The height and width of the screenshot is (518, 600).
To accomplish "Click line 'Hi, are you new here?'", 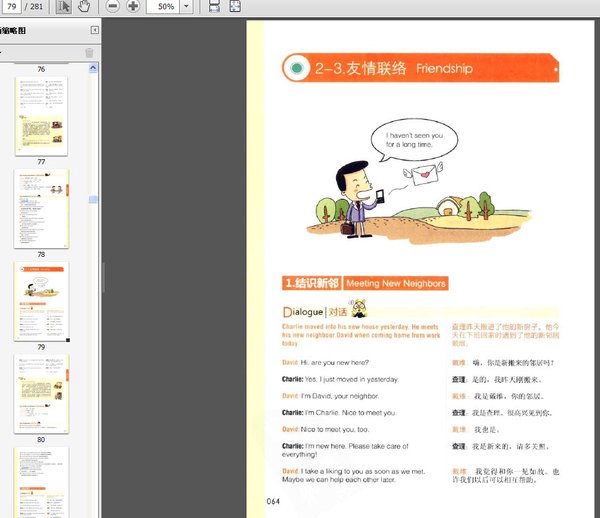I will pos(335,362).
